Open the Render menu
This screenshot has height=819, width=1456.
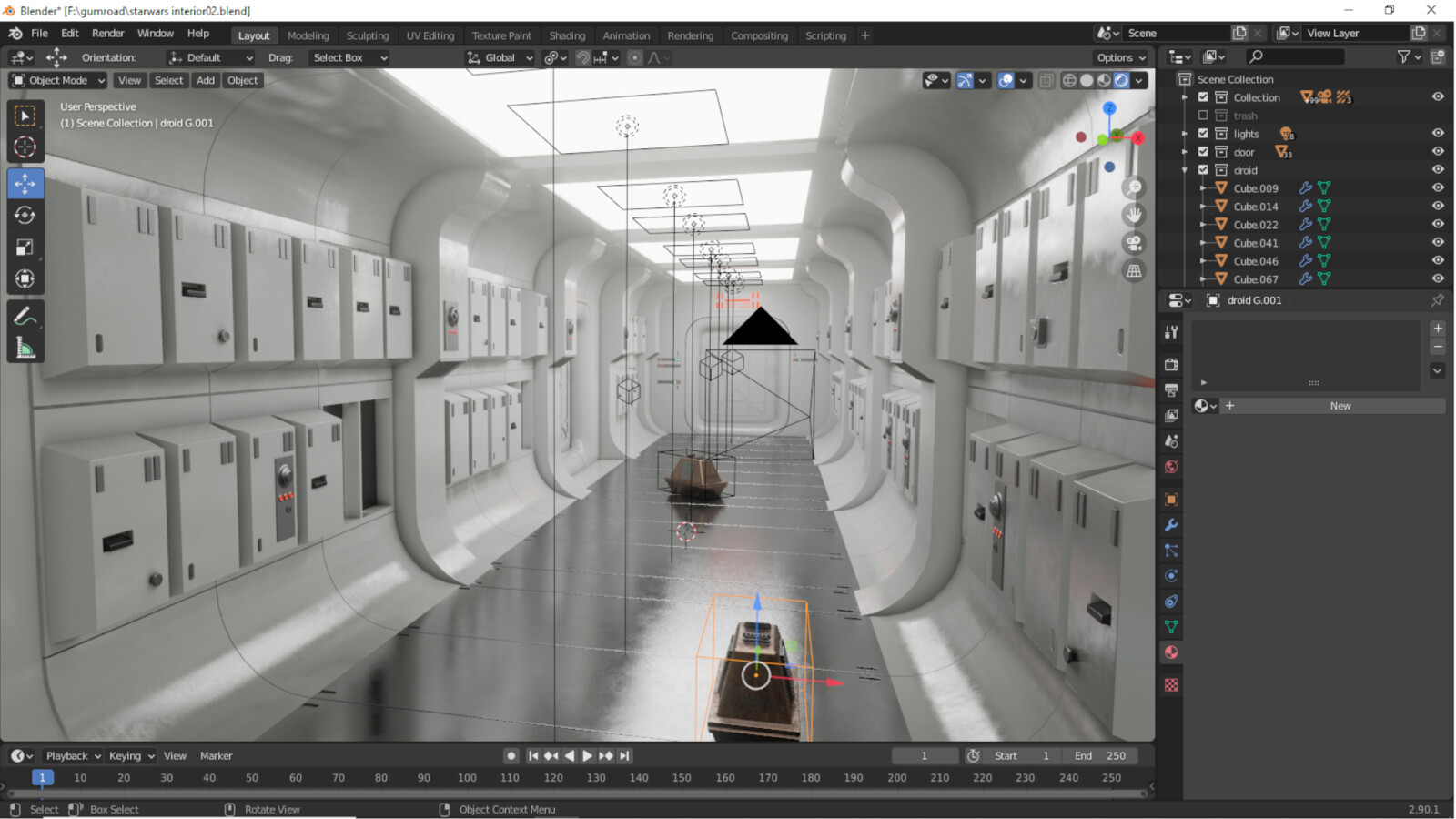click(x=108, y=33)
